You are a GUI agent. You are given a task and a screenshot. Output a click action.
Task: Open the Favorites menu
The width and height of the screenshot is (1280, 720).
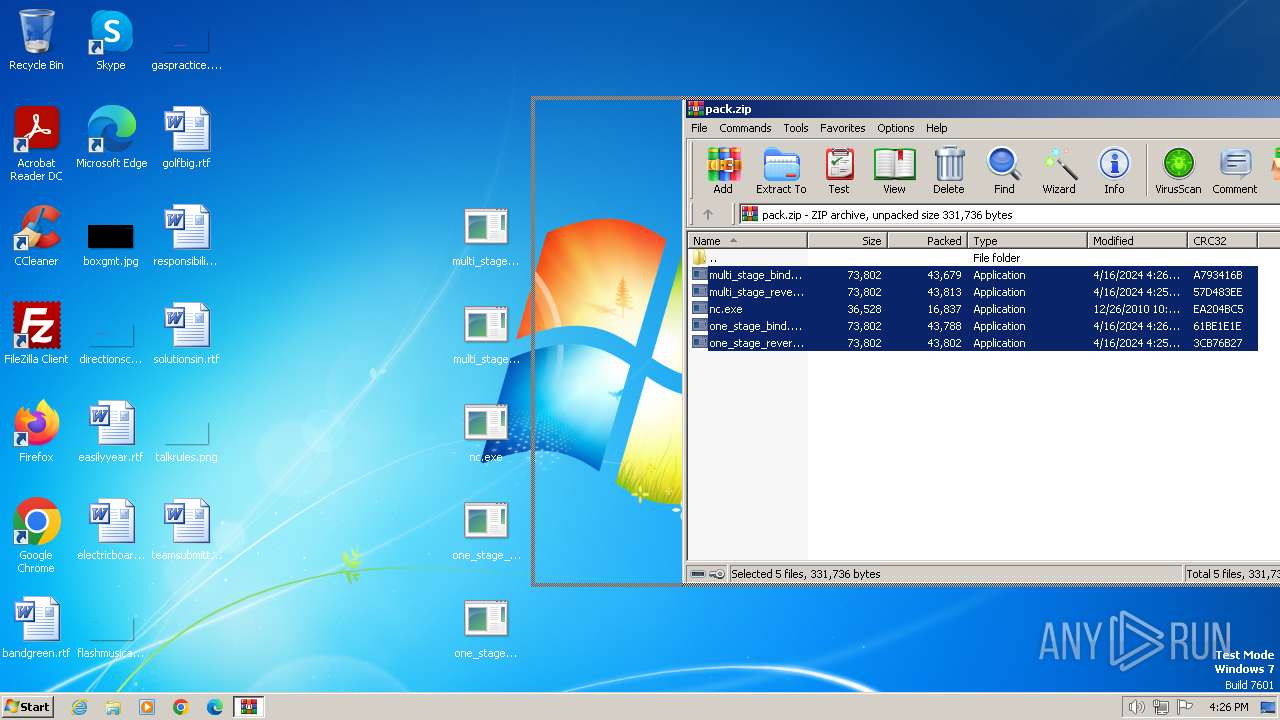click(x=843, y=128)
